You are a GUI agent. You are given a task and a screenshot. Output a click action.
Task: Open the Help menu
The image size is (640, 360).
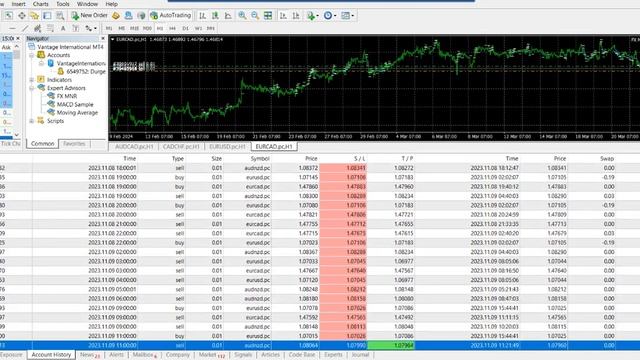click(x=111, y=4)
